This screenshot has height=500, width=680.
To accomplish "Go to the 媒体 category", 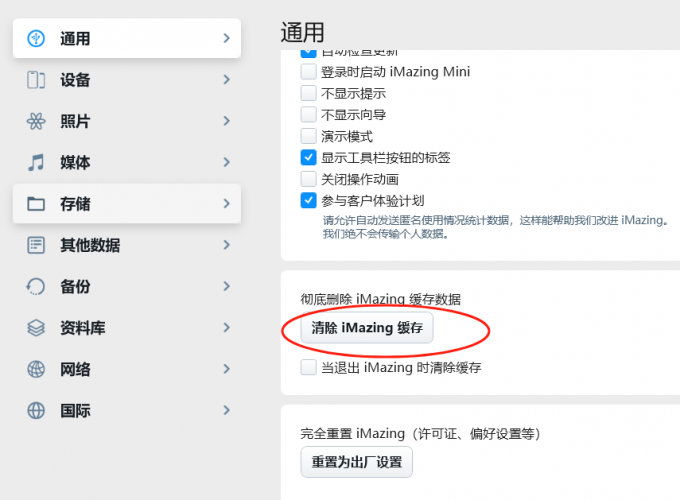I will click(x=127, y=162).
